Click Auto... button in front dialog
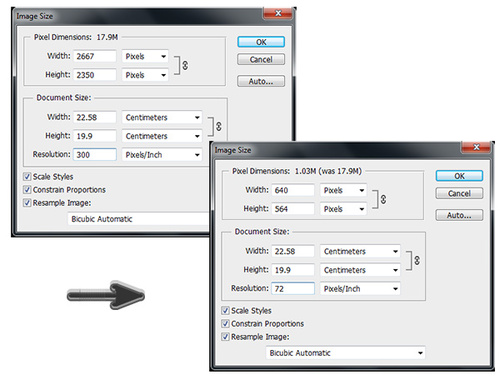 [459, 215]
